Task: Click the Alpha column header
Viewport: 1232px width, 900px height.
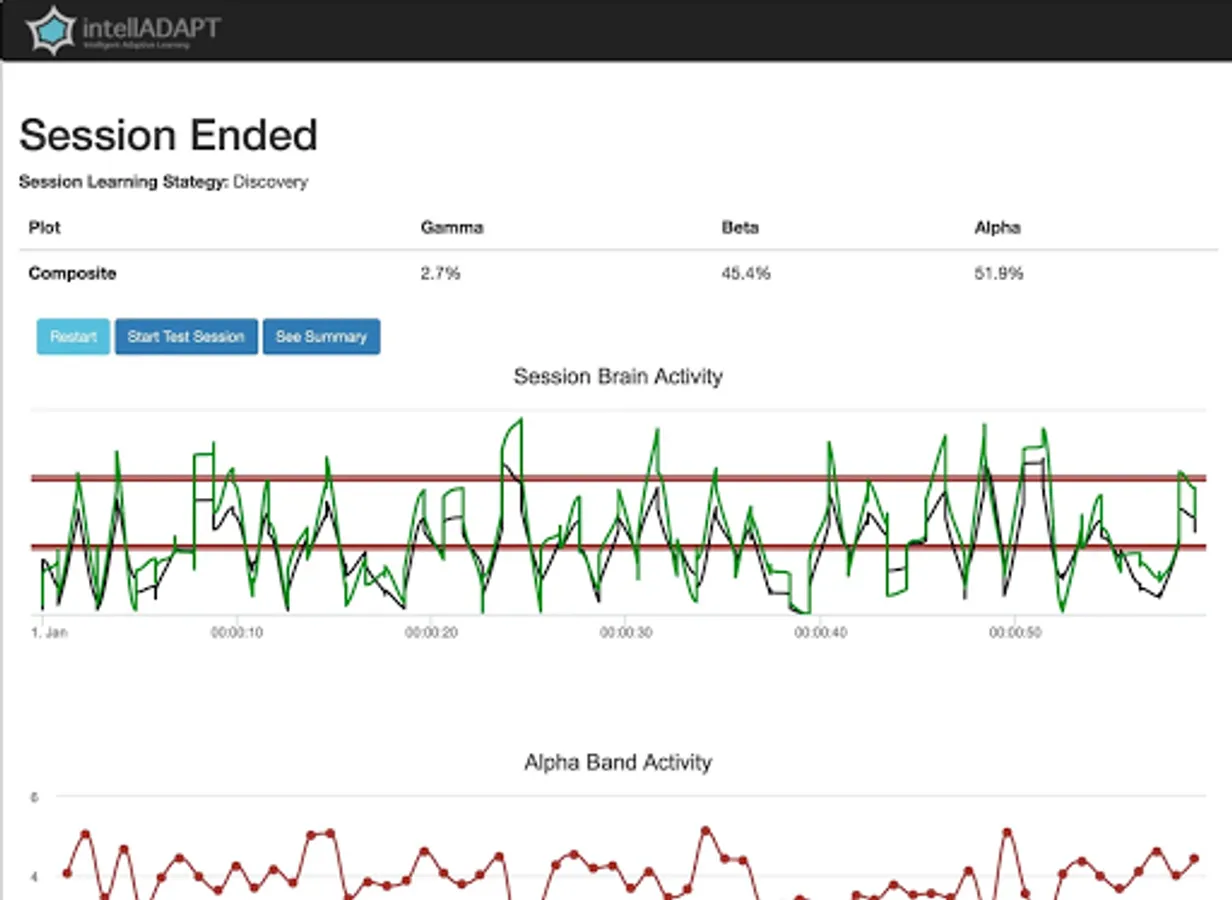Action: tap(997, 227)
